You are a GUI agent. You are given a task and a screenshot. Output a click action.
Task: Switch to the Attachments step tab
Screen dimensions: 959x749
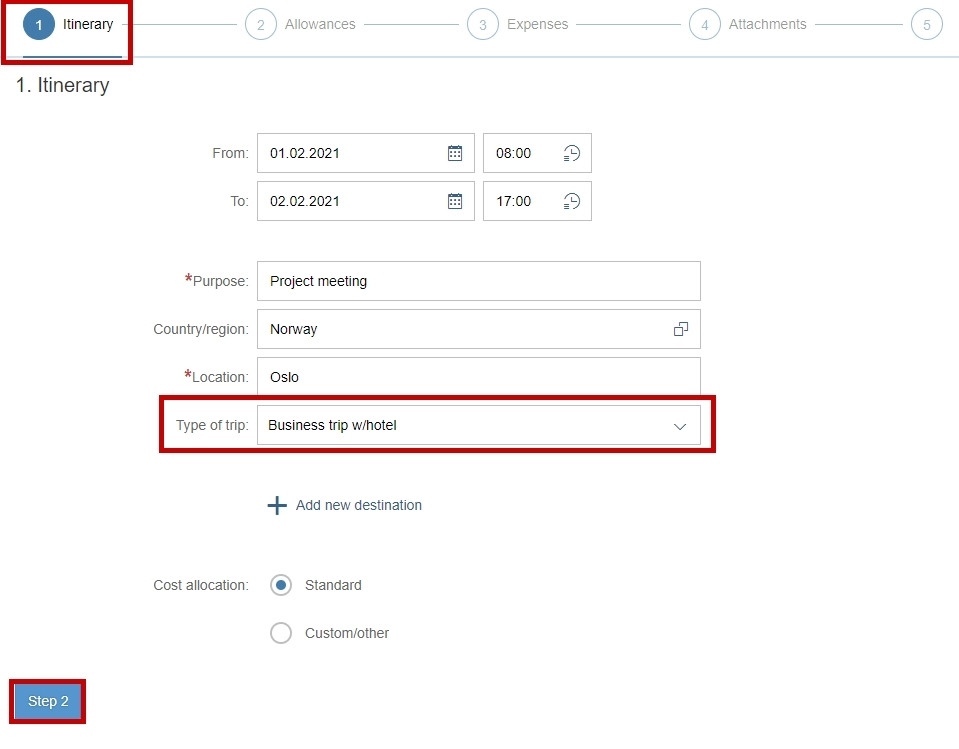click(x=747, y=24)
